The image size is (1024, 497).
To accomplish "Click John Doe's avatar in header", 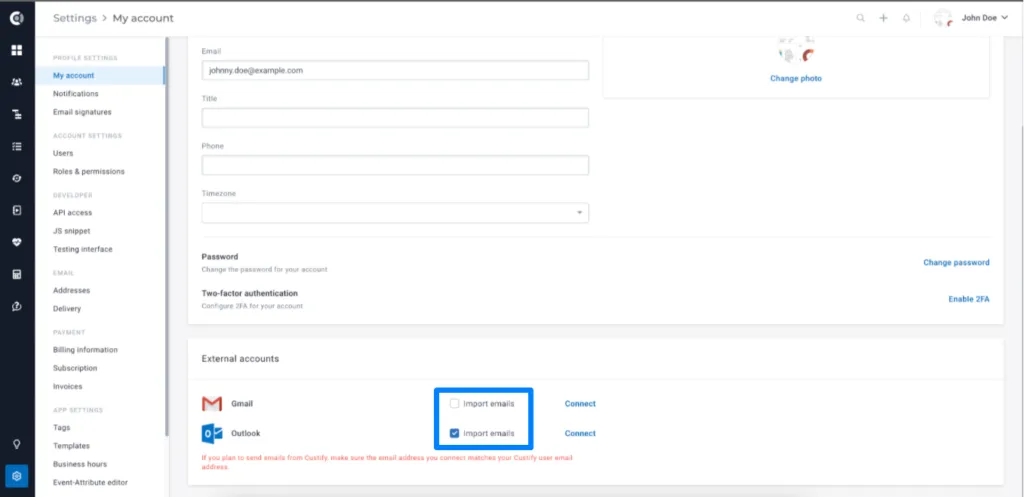I will [x=943, y=18].
